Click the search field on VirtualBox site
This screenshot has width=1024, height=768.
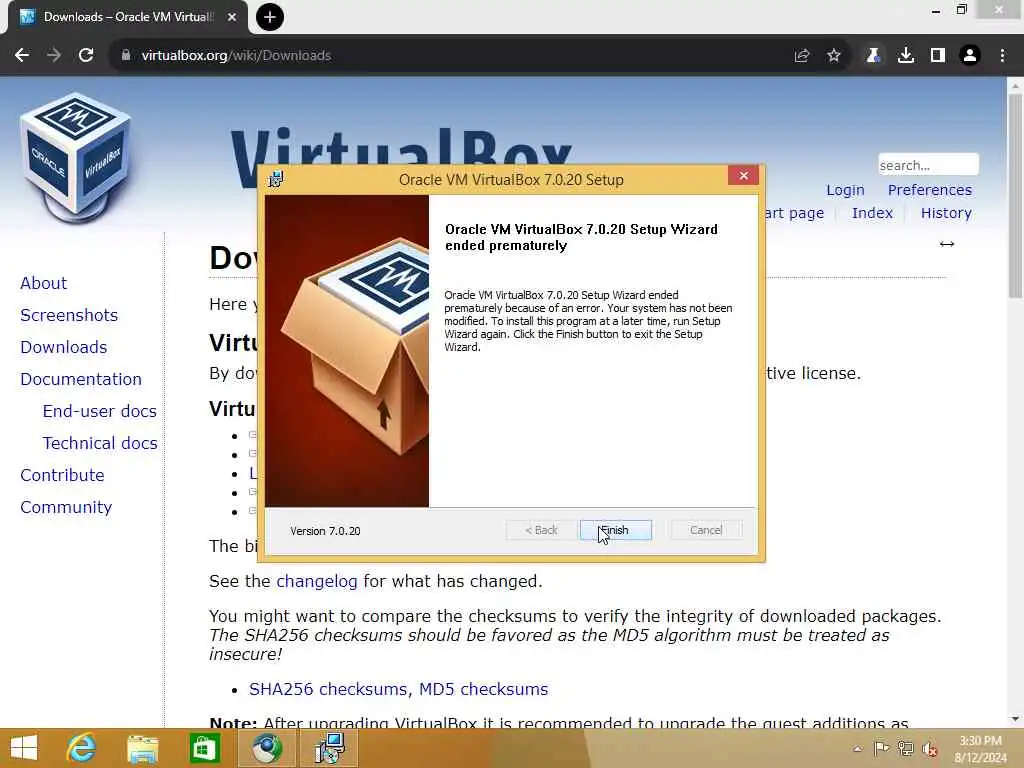click(x=928, y=165)
